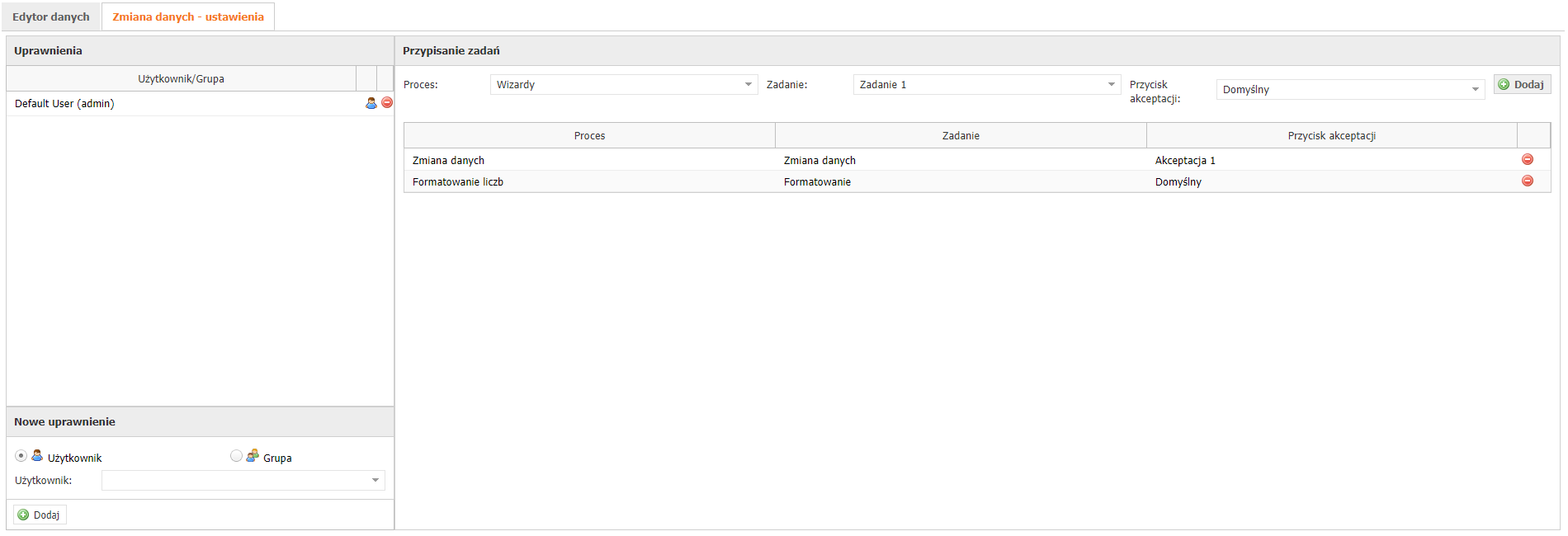Click the group icon beside Grupa option
The width and height of the screenshot is (1568, 536).
253,456
